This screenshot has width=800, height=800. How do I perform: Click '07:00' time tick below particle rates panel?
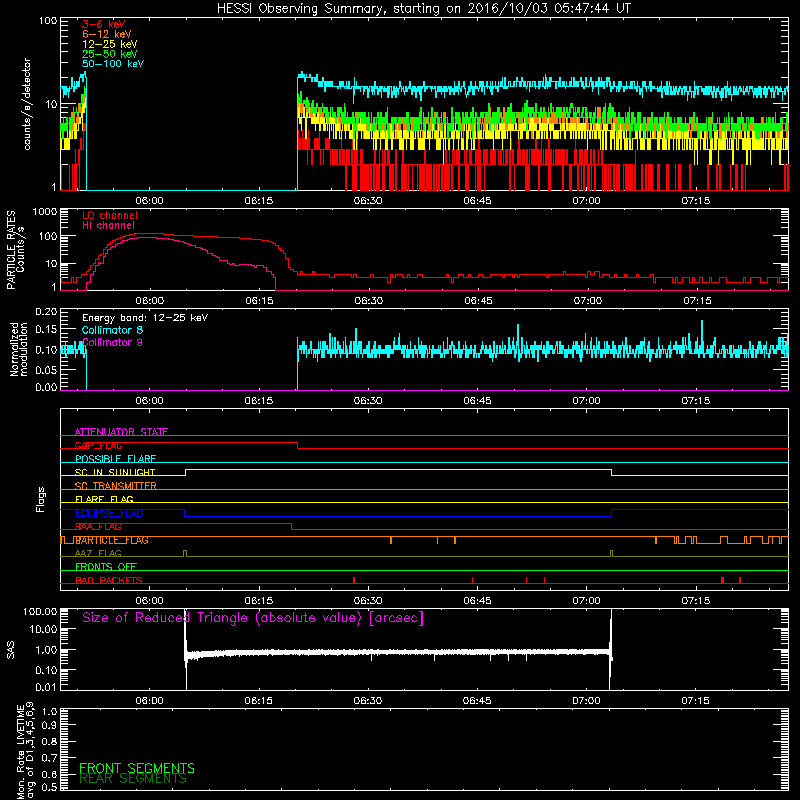[x=588, y=301]
